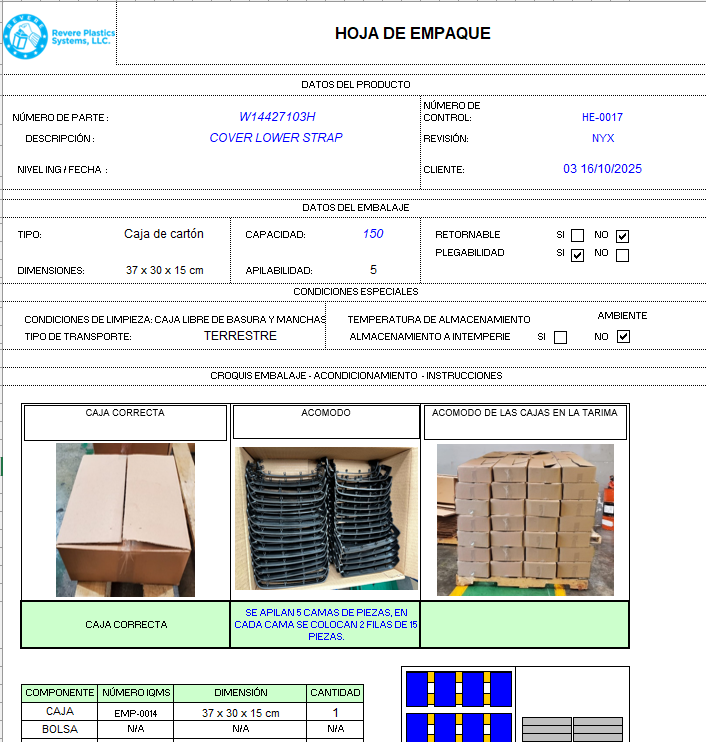Screen dimensions: 706x742
Task: Select the cardboard box photo under CAJA CORRECTA
Action: pos(125,520)
